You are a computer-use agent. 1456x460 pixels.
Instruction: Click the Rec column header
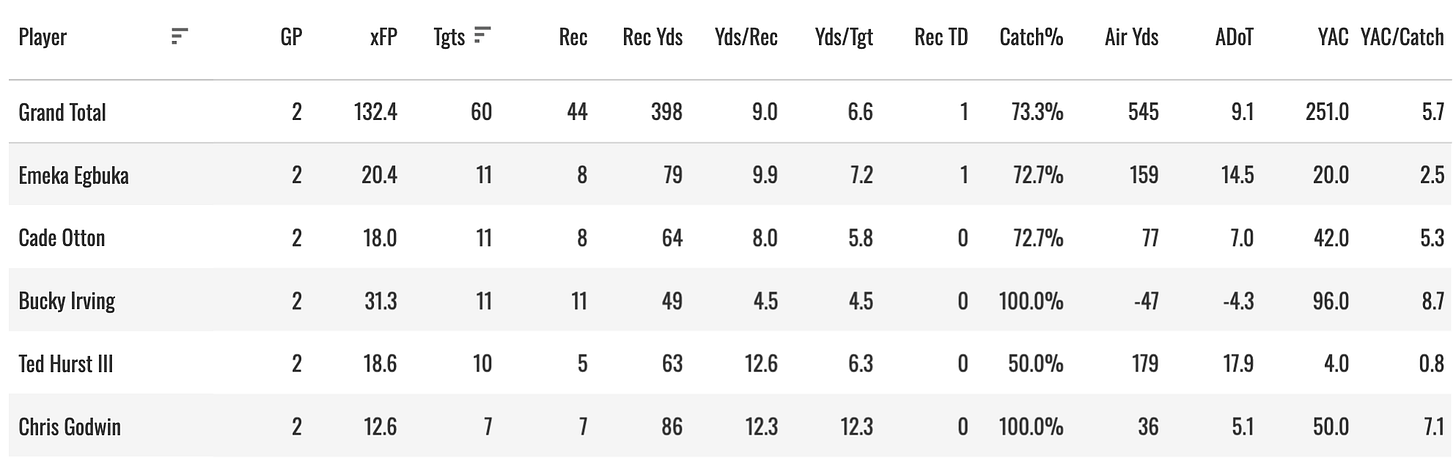[573, 37]
